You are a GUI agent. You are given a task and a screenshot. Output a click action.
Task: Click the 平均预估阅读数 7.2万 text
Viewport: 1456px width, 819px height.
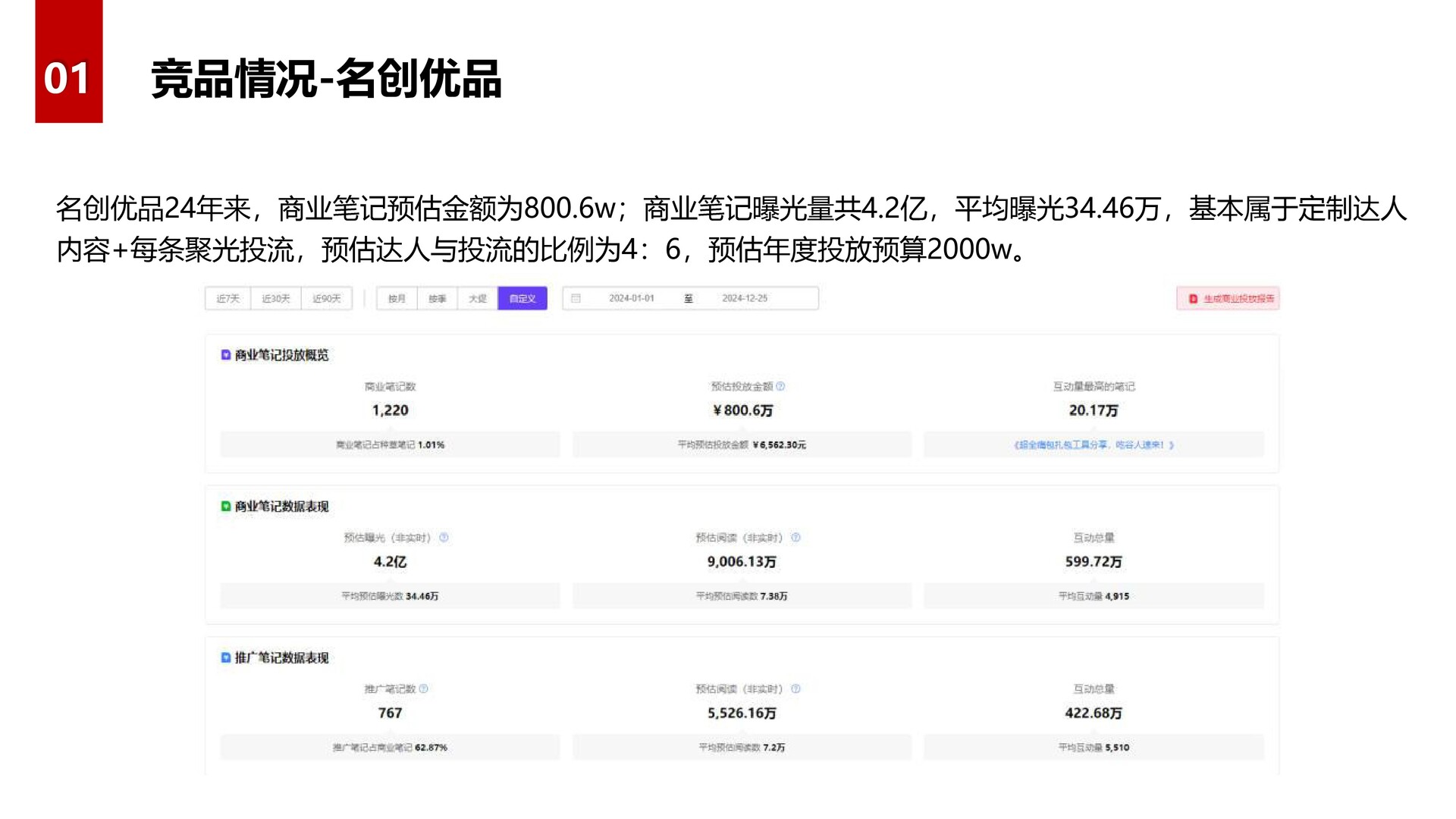742,748
